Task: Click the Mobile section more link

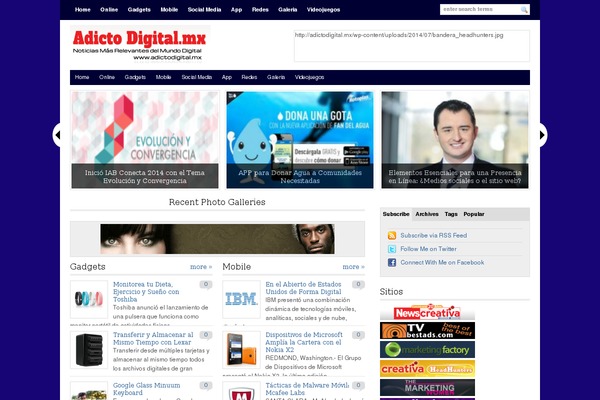Action: 354,267
